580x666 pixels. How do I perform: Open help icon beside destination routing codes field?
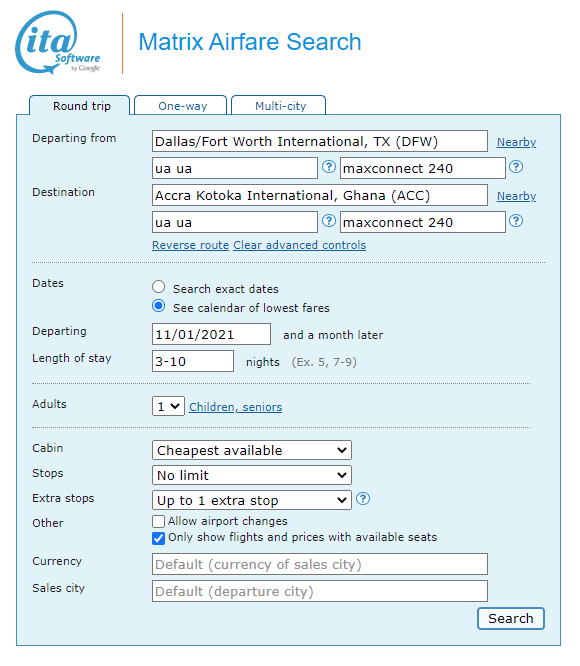pyautogui.click(x=329, y=221)
